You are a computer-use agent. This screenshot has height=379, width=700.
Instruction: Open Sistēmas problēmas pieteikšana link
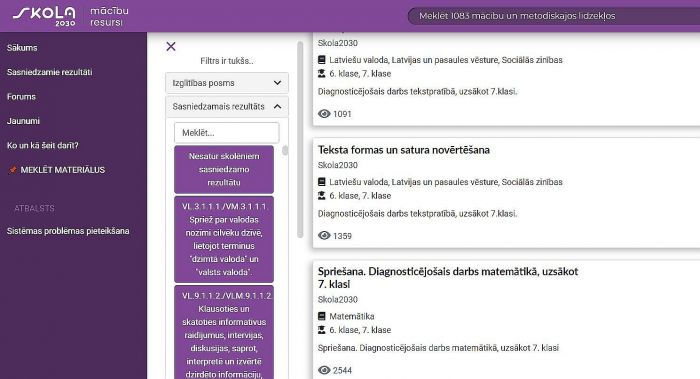pos(68,231)
